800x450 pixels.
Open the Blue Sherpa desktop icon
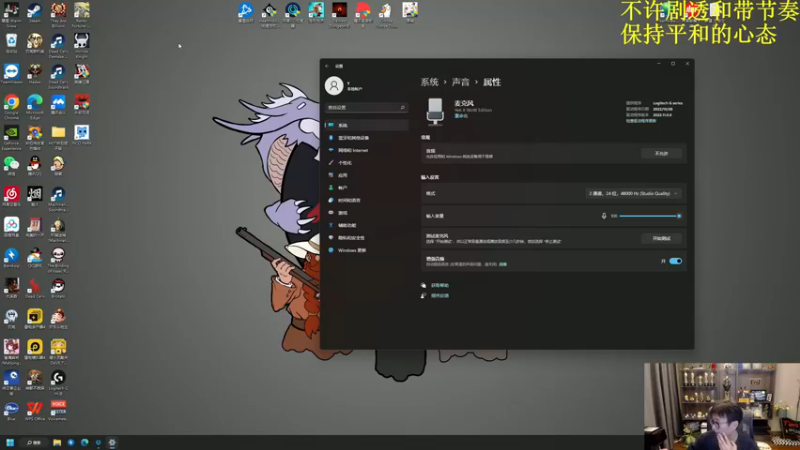coord(11,411)
